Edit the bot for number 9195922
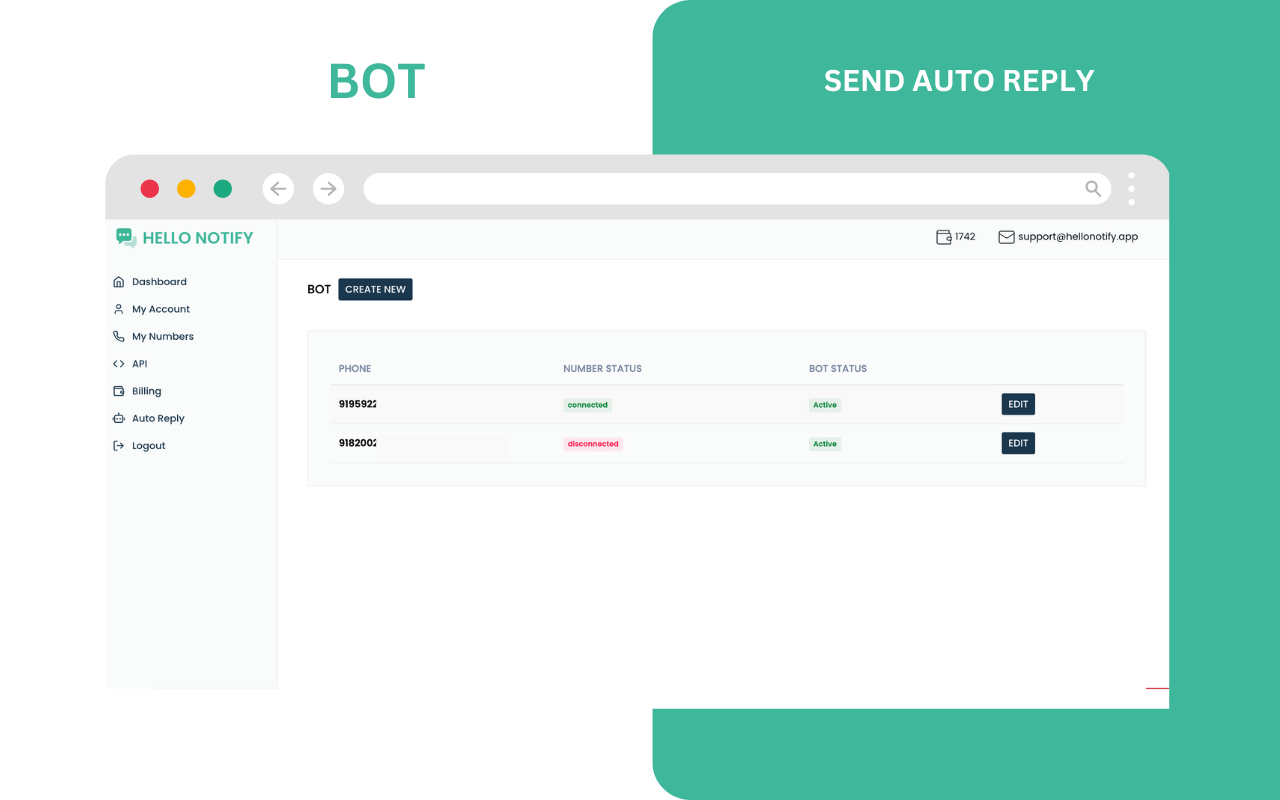Screen dimensions: 1280x800 [x=1018, y=404]
